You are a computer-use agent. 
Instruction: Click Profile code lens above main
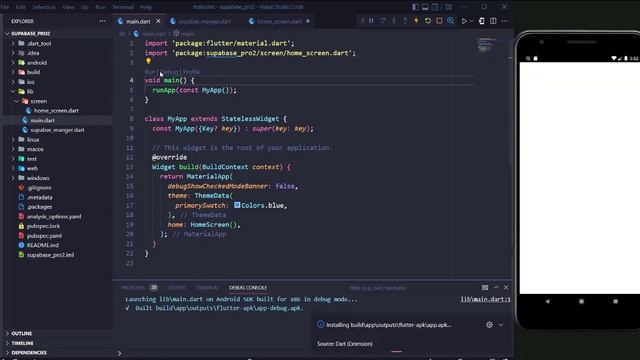(x=191, y=72)
